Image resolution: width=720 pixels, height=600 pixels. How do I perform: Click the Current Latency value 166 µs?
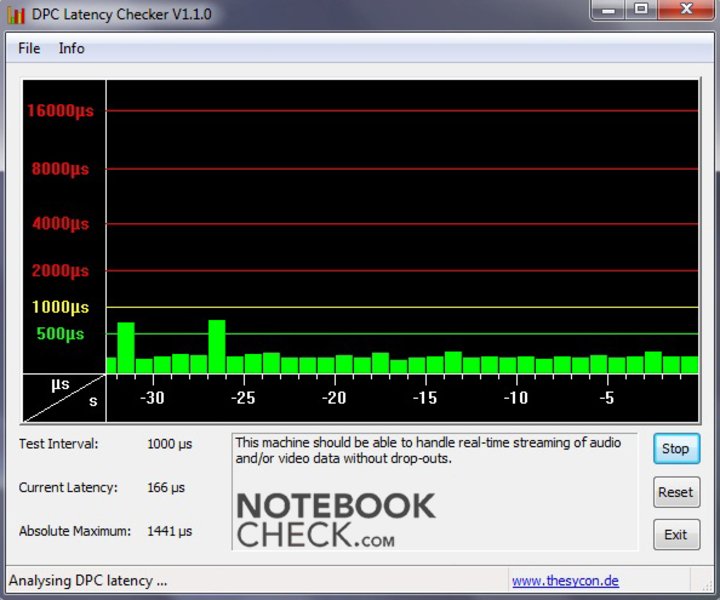(x=166, y=488)
